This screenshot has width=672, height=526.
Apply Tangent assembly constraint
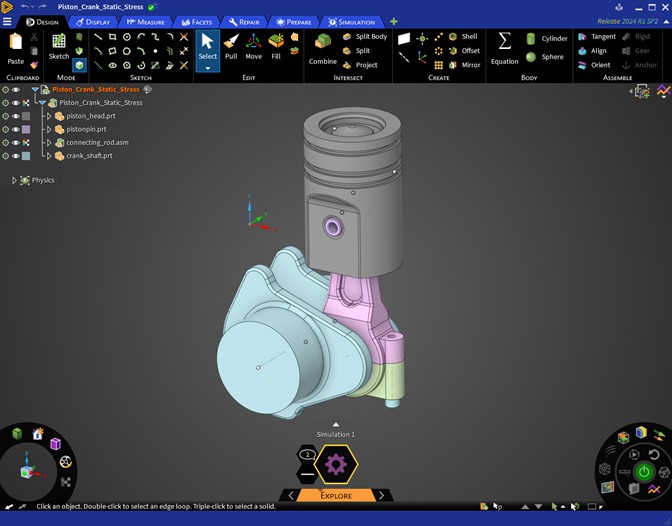[x=597, y=36]
